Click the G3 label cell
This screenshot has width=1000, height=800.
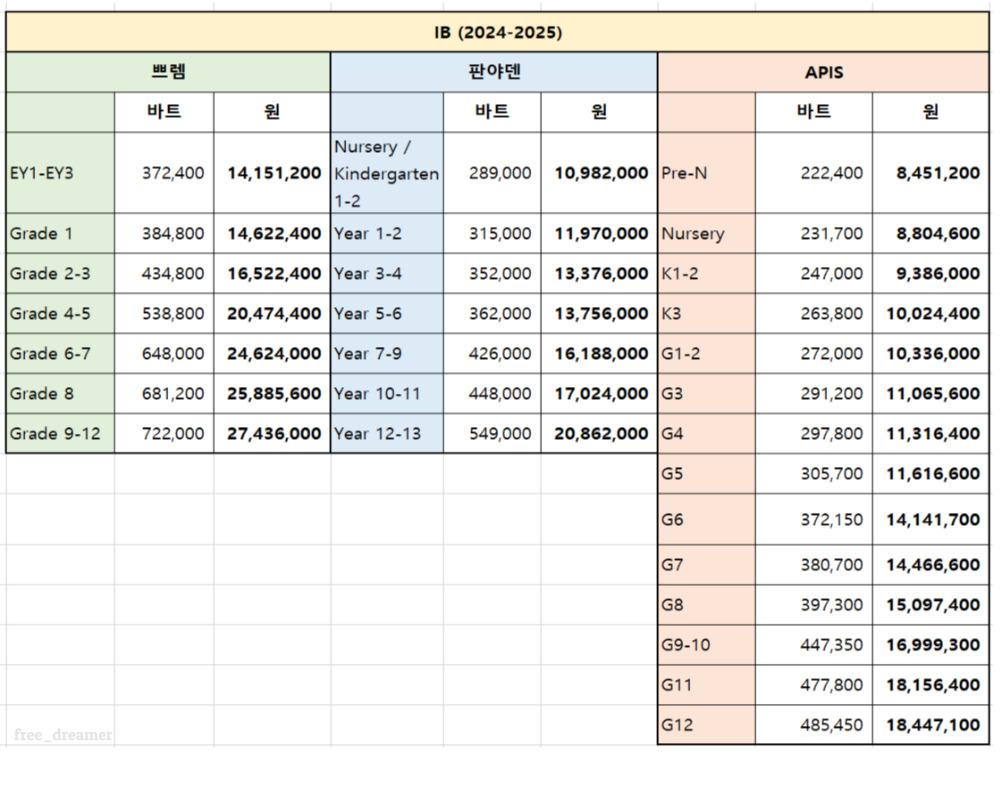click(707, 394)
